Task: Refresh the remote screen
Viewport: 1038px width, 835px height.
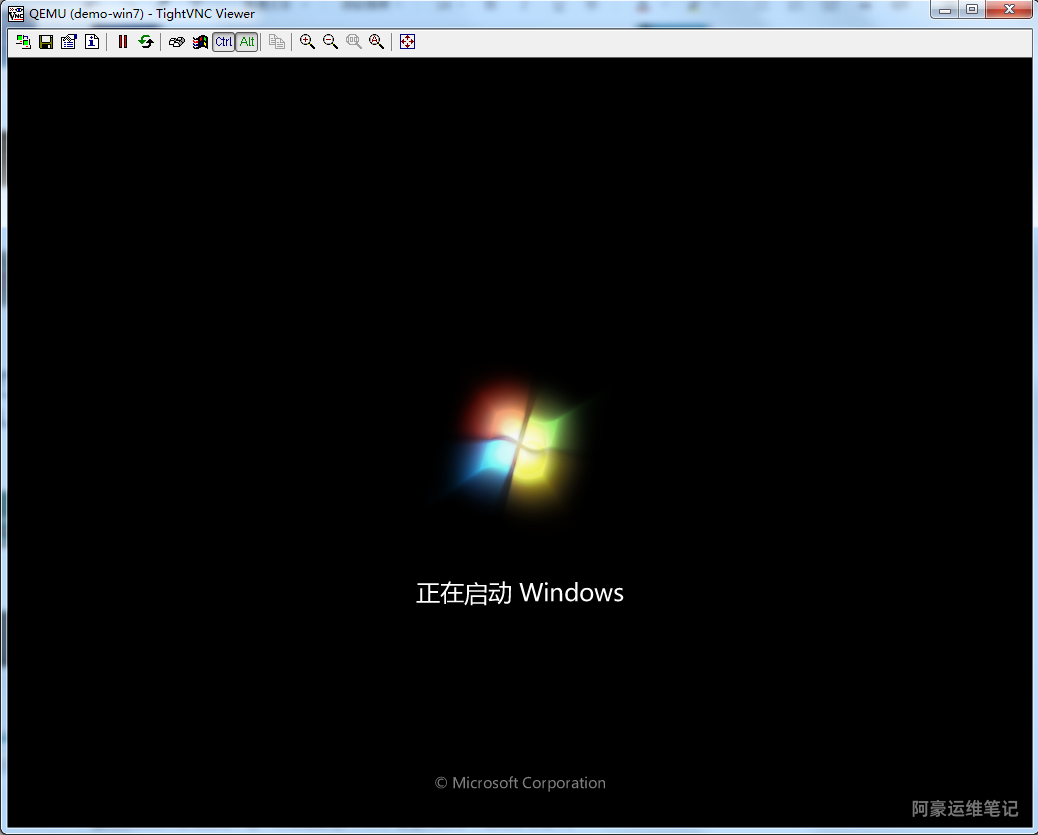Action: coord(146,42)
